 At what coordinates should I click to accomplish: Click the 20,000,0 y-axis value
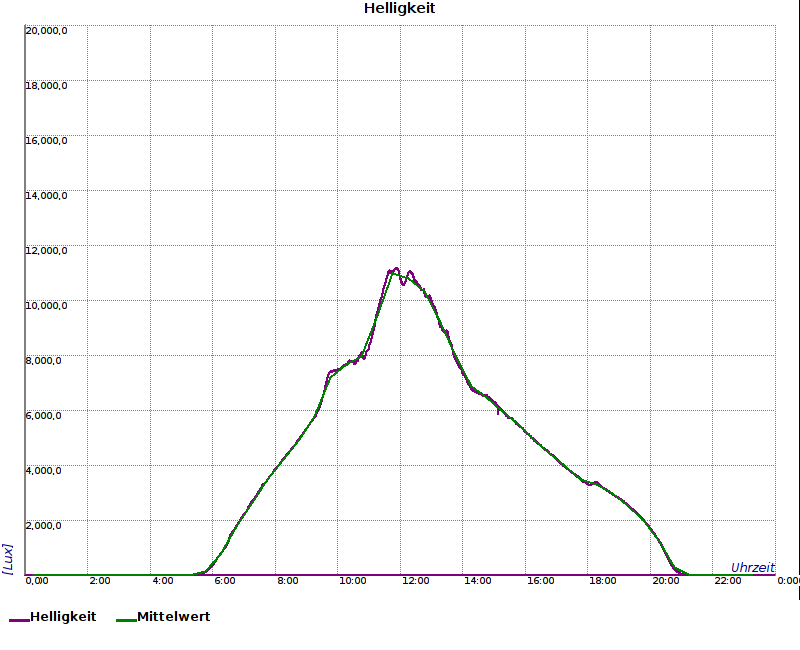46,31
